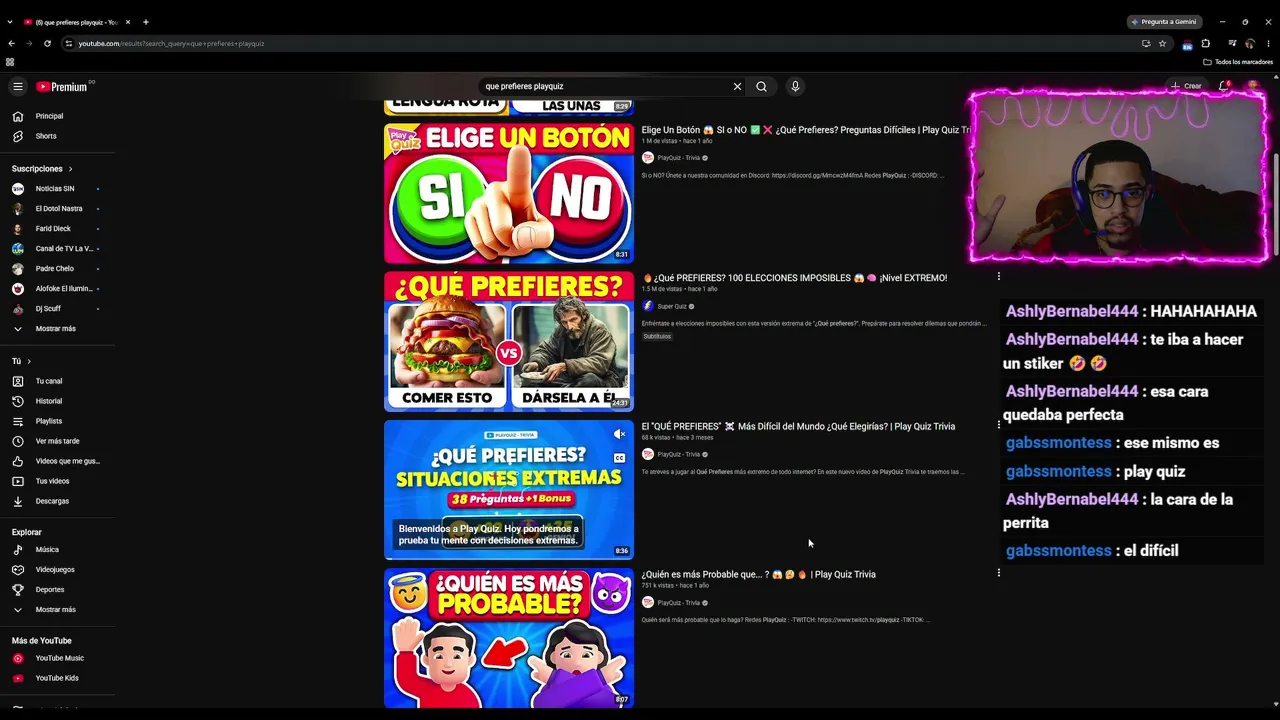Go to YouTube Premium home logo
The image size is (1280, 720).
pyautogui.click(x=64, y=87)
